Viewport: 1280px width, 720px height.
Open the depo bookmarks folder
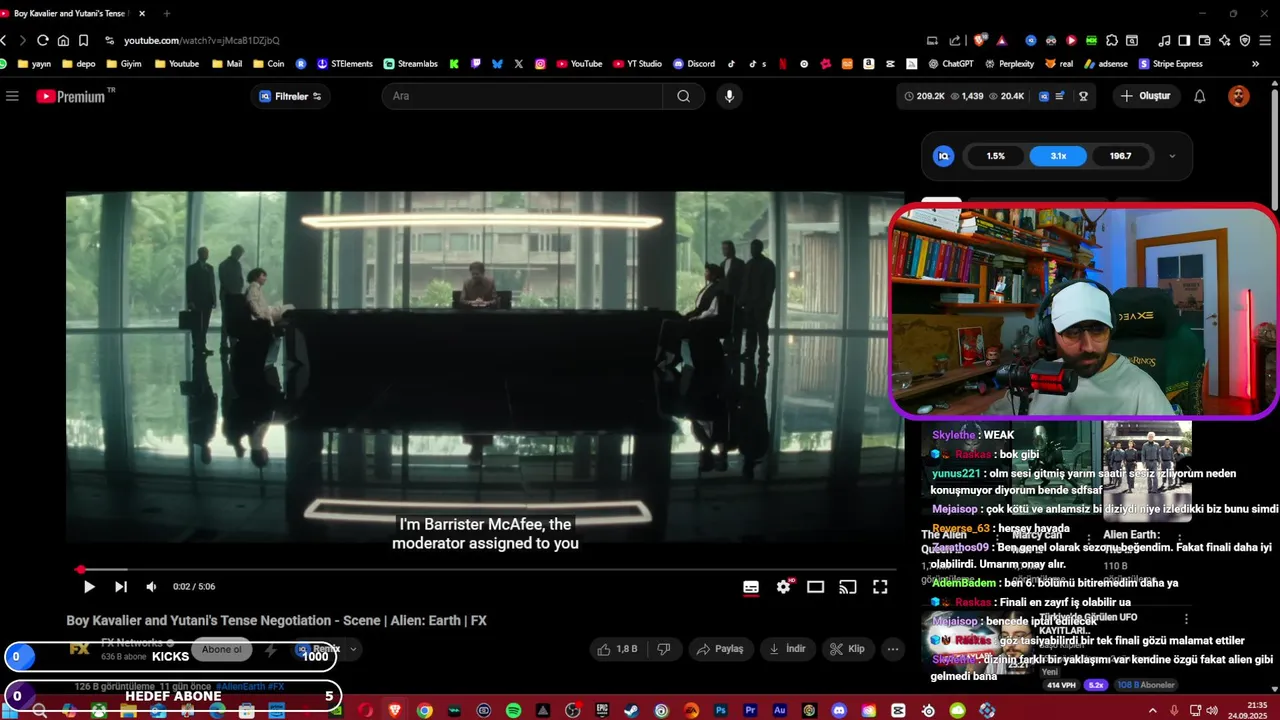point(78,64)
